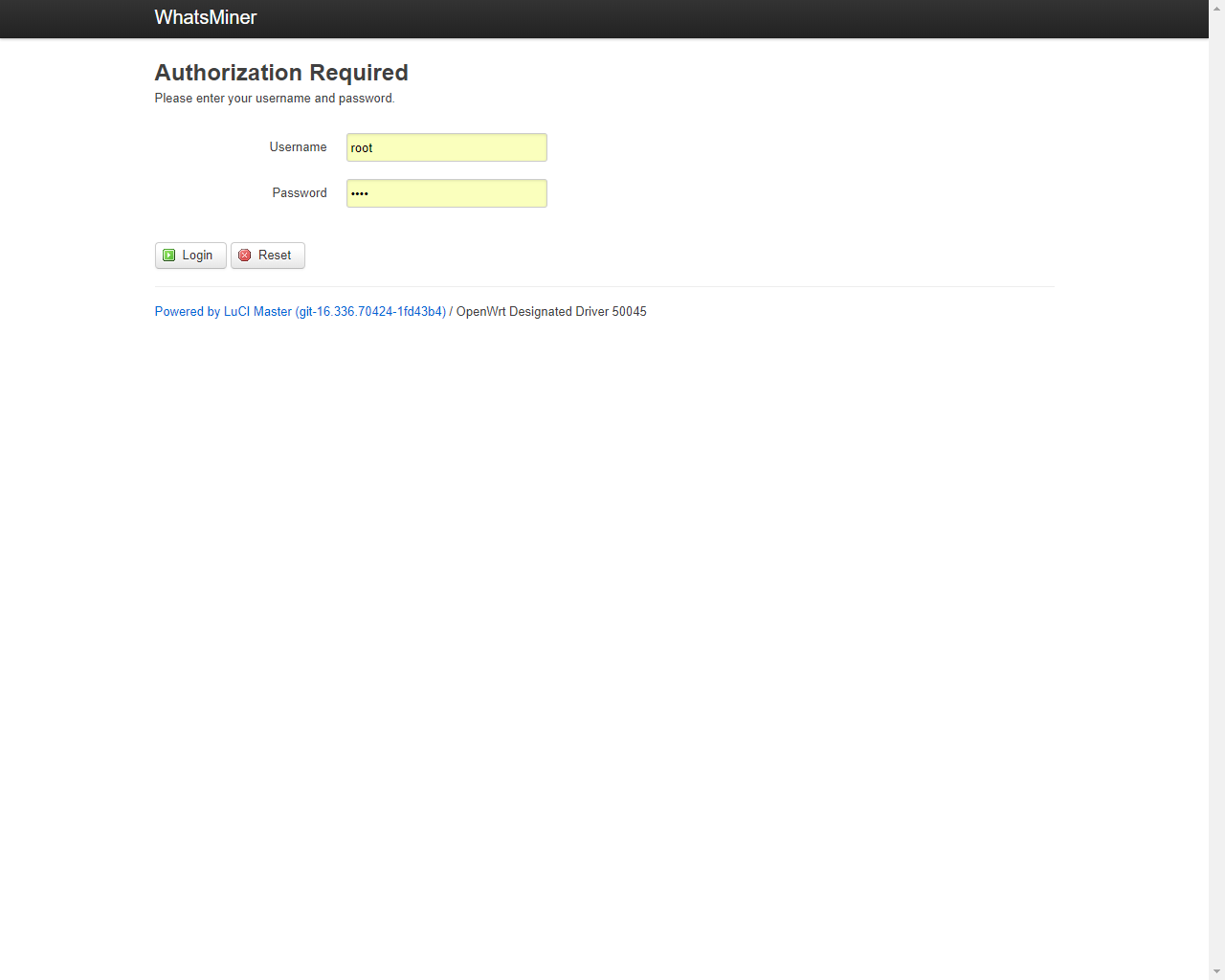1225x980 pixels.
Task: Click the OpenWrt Designated Driver 50045 text
Action: 551,312
